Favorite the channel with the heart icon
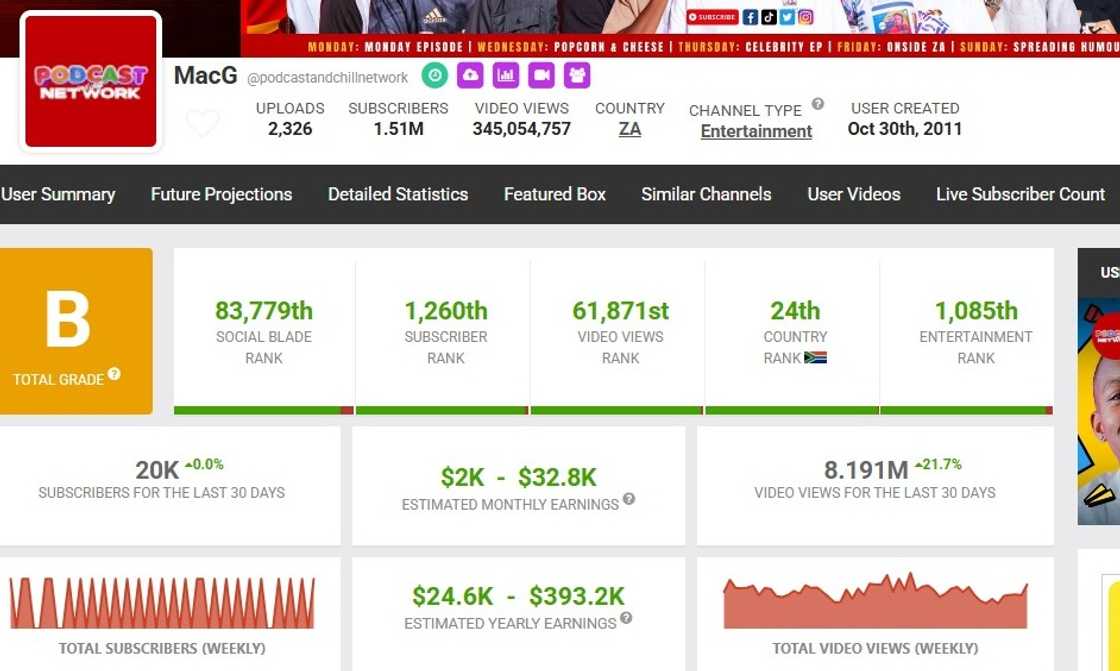1120x671 pixels. [202, 124]
